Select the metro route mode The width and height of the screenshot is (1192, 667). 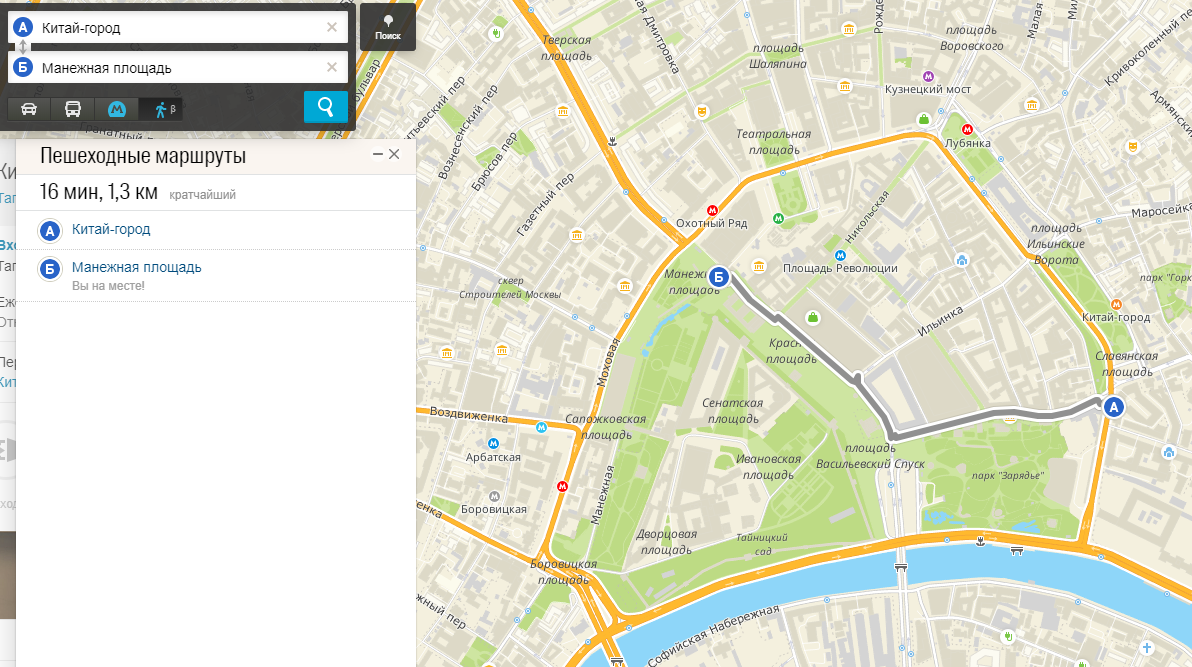pyautogui.click(x=116, y=109)
